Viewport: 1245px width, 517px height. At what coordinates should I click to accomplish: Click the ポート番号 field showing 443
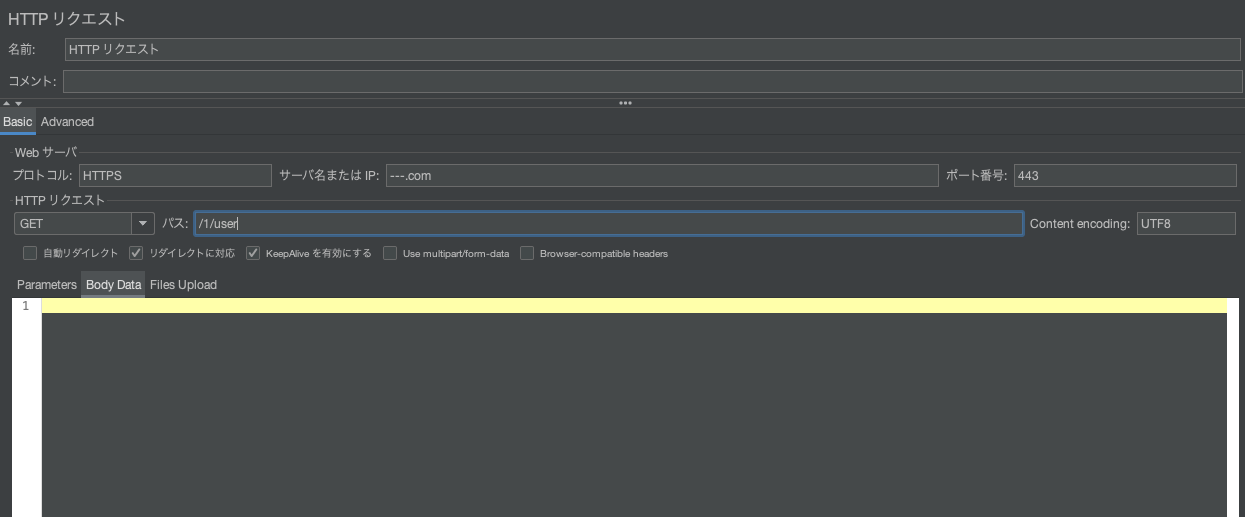(x=1125, y=175)
